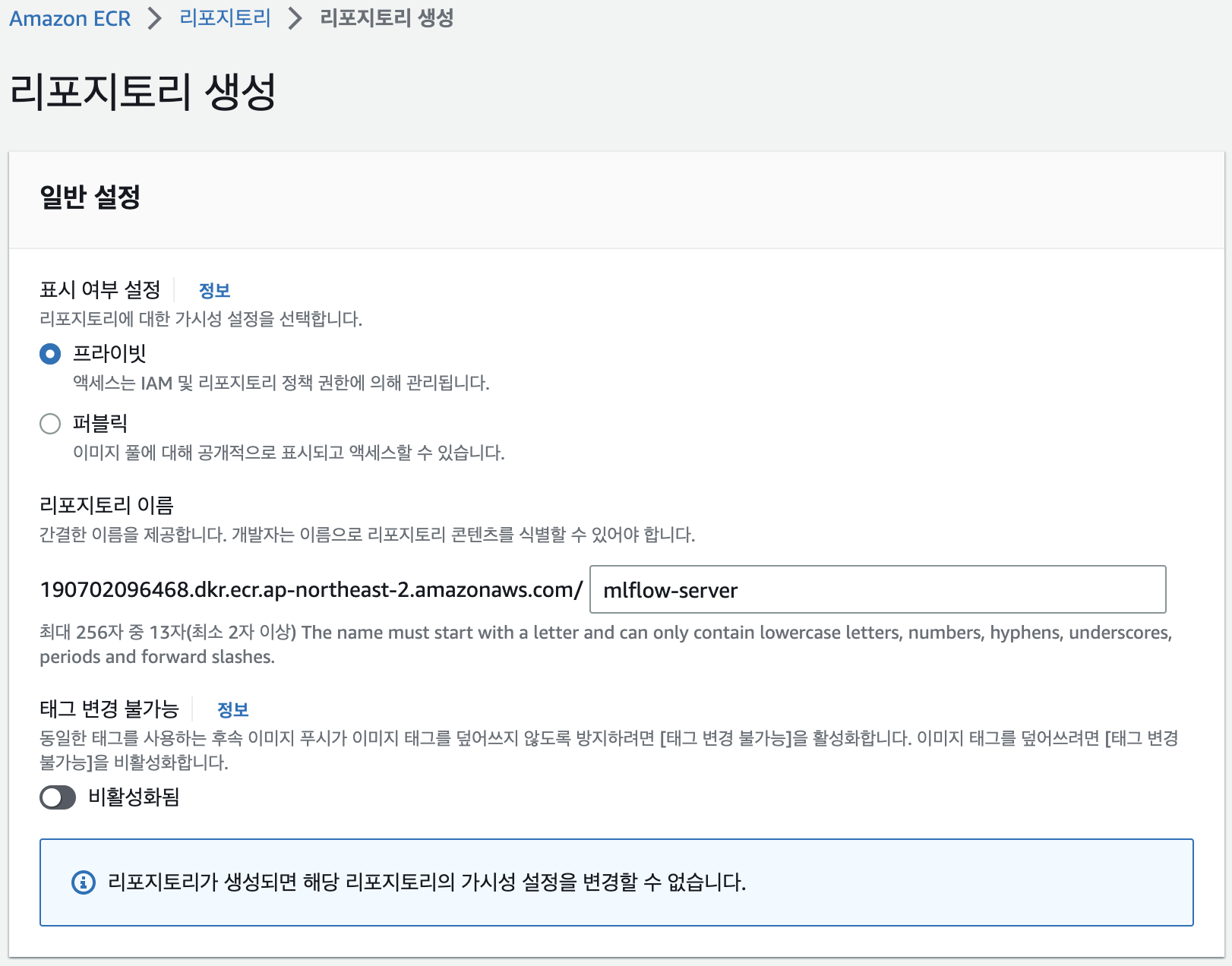Open the Amazon ECR breadcrumb link

coord(70,18)
